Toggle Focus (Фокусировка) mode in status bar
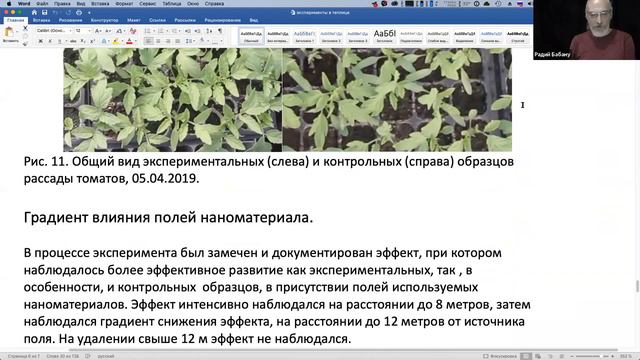This screenshot has height=360, width=640. click(x=500, y=356)
